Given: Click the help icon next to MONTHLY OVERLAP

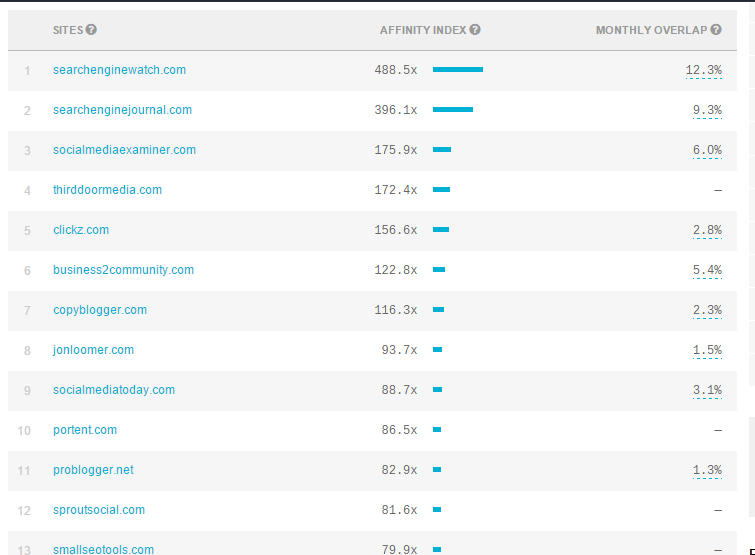Looking at the screenshot, I should coord(716,30).
